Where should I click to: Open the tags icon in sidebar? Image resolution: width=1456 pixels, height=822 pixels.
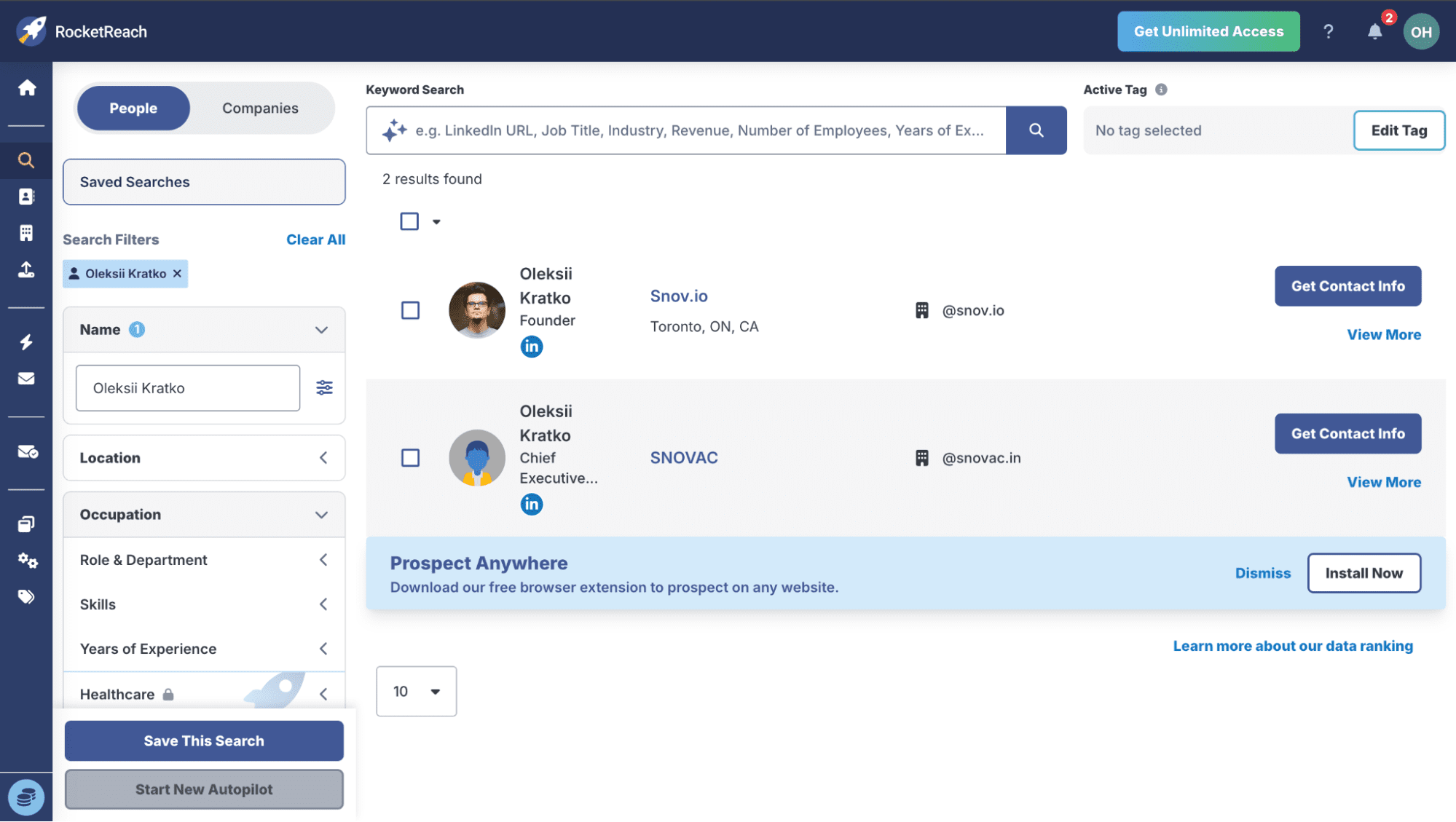click(27, 597)
